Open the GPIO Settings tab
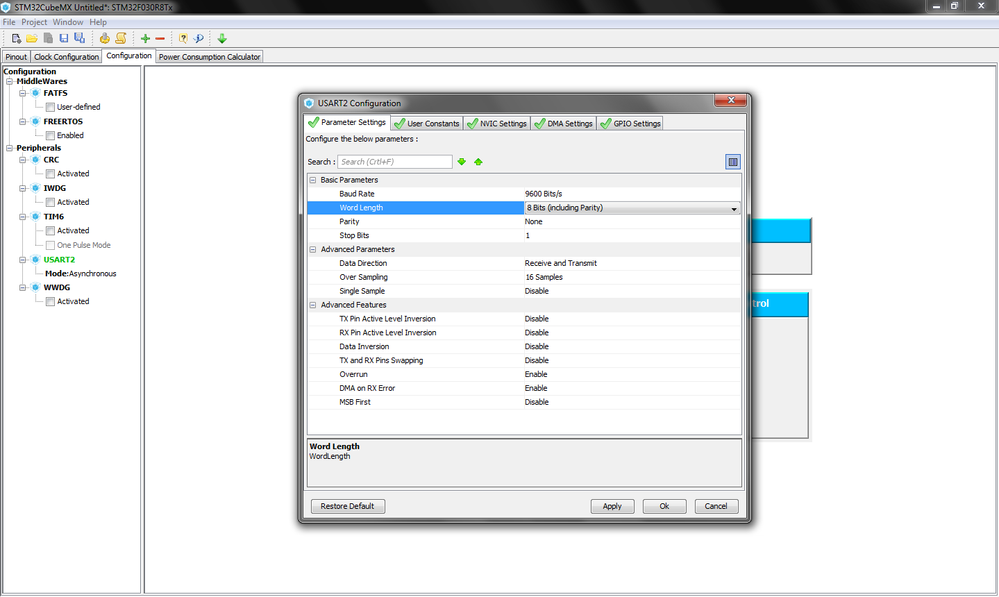 point(631,124)
